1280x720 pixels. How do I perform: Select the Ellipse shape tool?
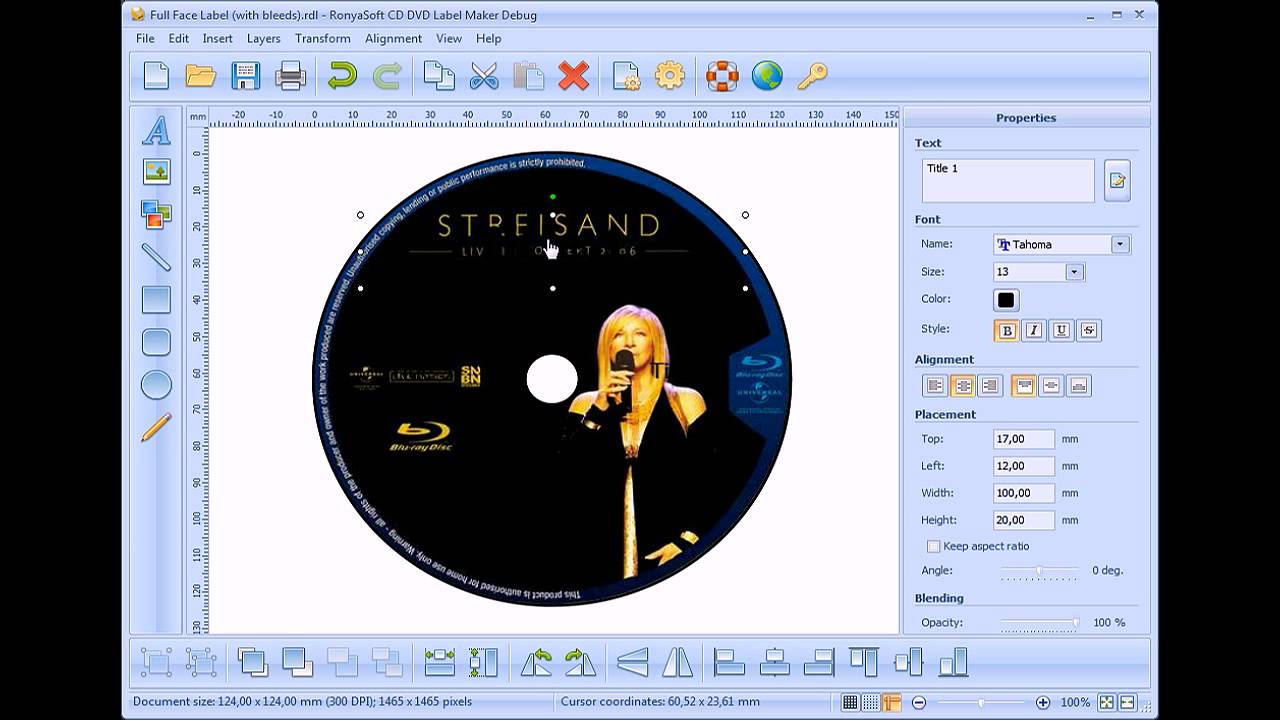pyautogui.click(x=156, y=384)
